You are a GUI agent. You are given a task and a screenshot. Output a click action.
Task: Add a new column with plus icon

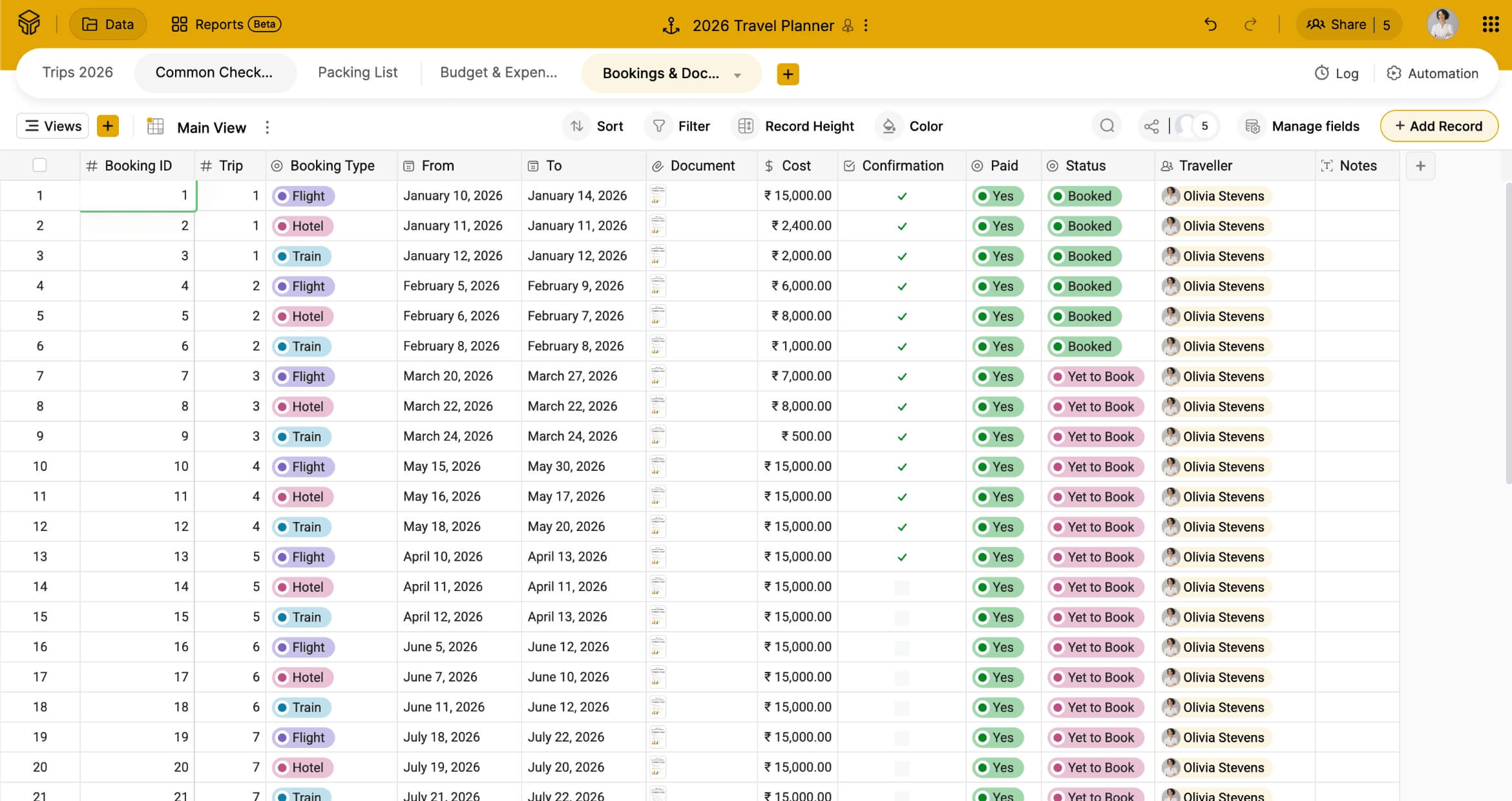[1420, 166]
